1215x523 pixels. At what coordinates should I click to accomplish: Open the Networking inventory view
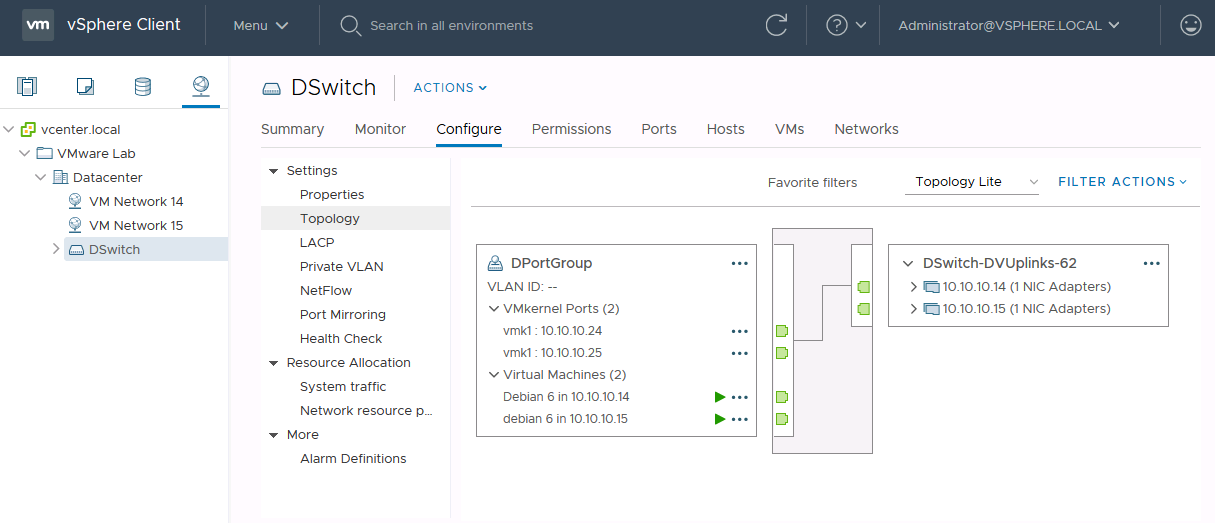(201, 86)
